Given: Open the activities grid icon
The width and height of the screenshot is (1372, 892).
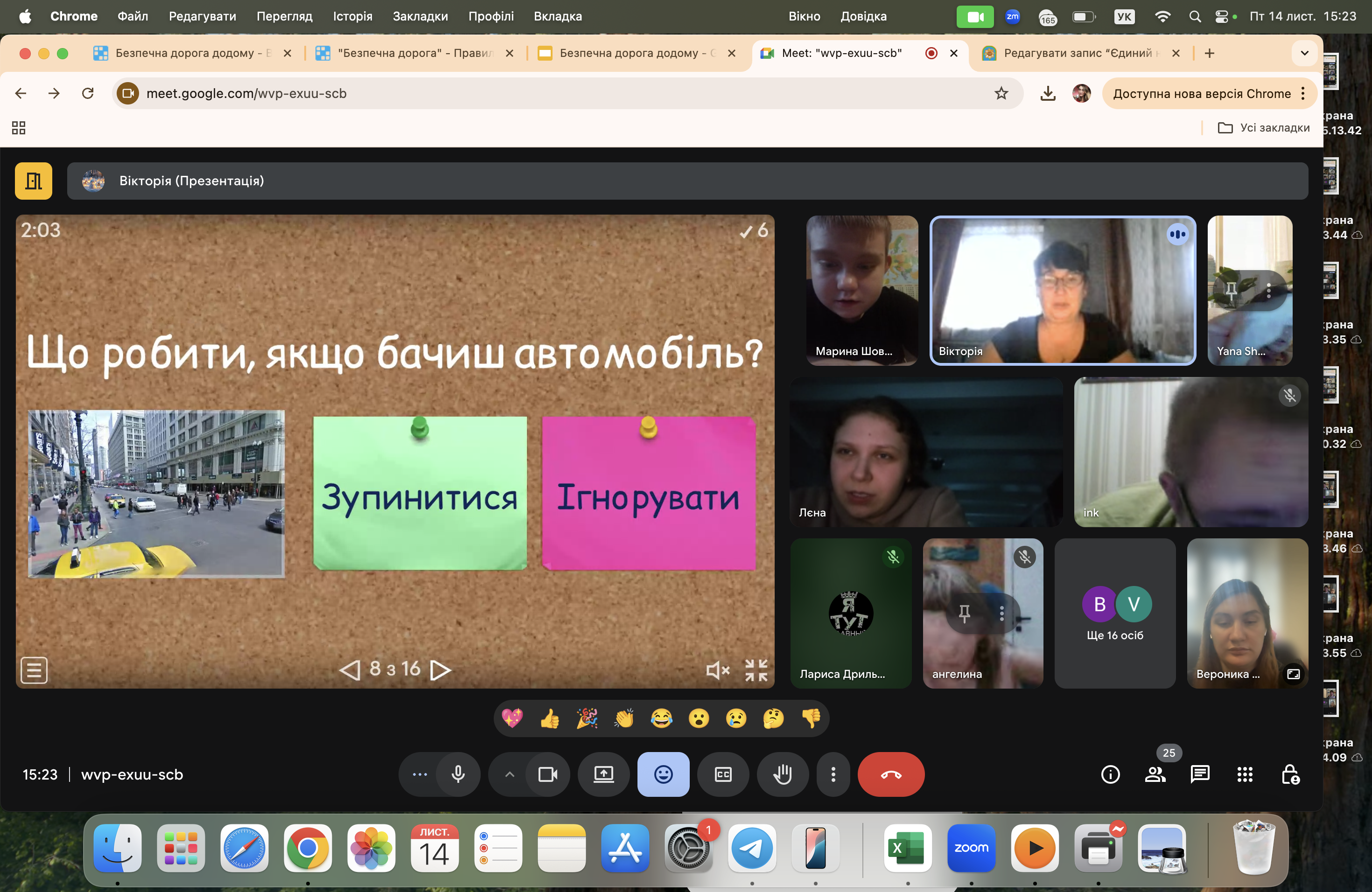Looking at the screenshot, I should 1245,774.
